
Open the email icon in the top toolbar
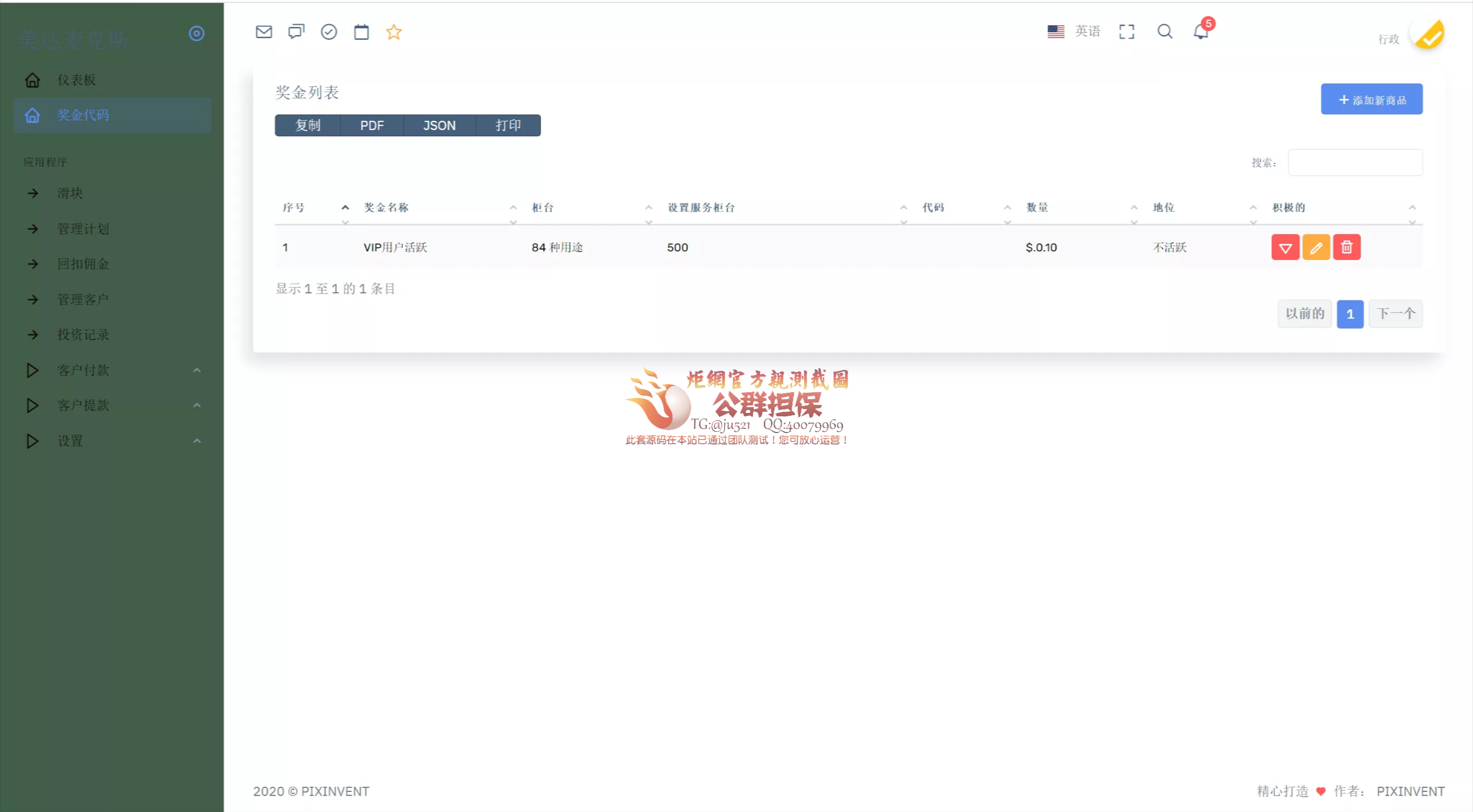264,32
